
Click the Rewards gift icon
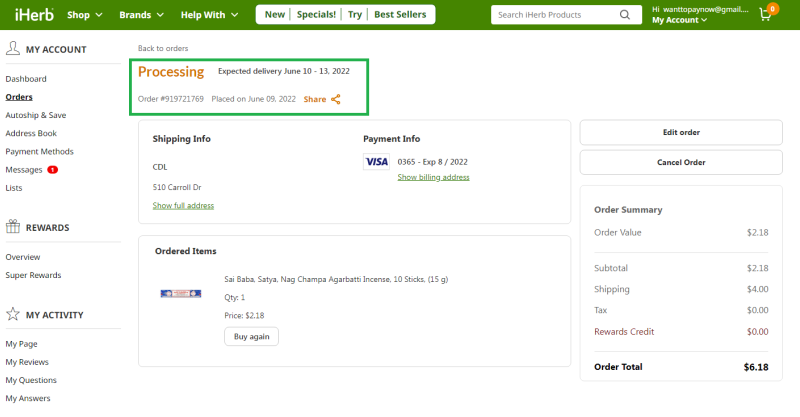13,227
